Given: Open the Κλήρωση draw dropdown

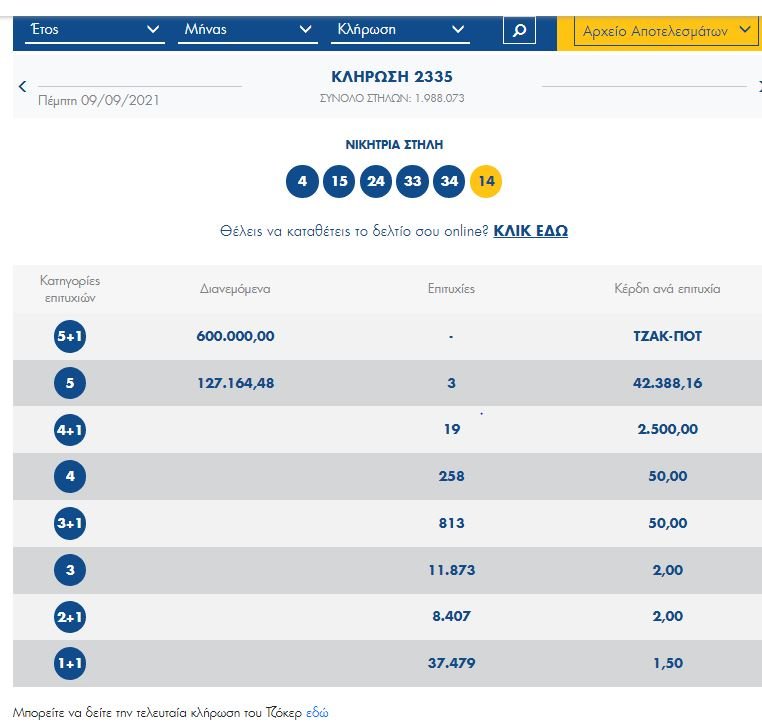Looking at the screenshot, I should click(400, 30).
